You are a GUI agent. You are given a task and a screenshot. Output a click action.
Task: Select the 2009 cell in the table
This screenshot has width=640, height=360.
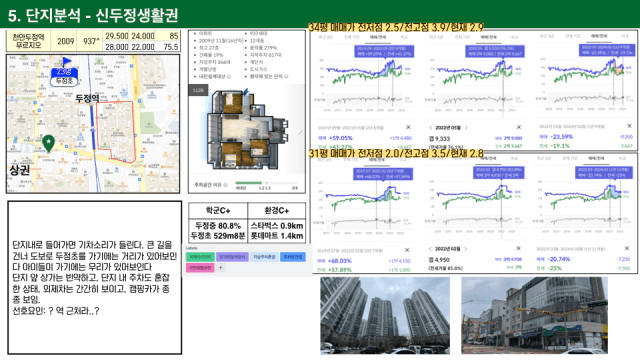coord(65,41)
